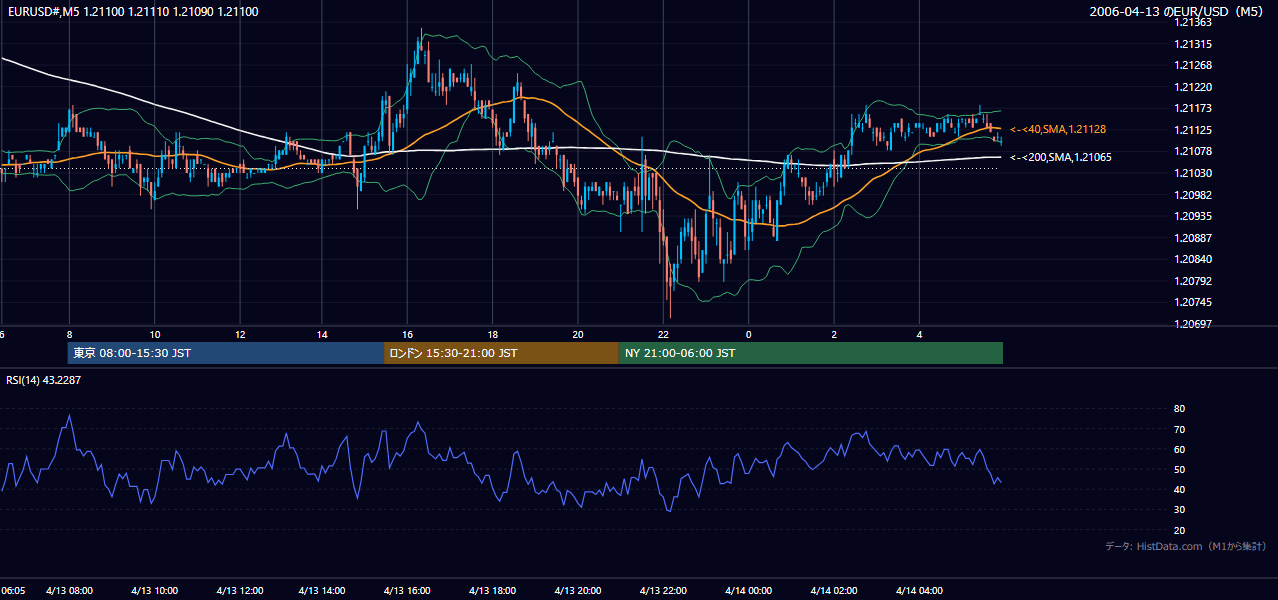Select the 200 SMA label 1.21065

click(1061, 157)
